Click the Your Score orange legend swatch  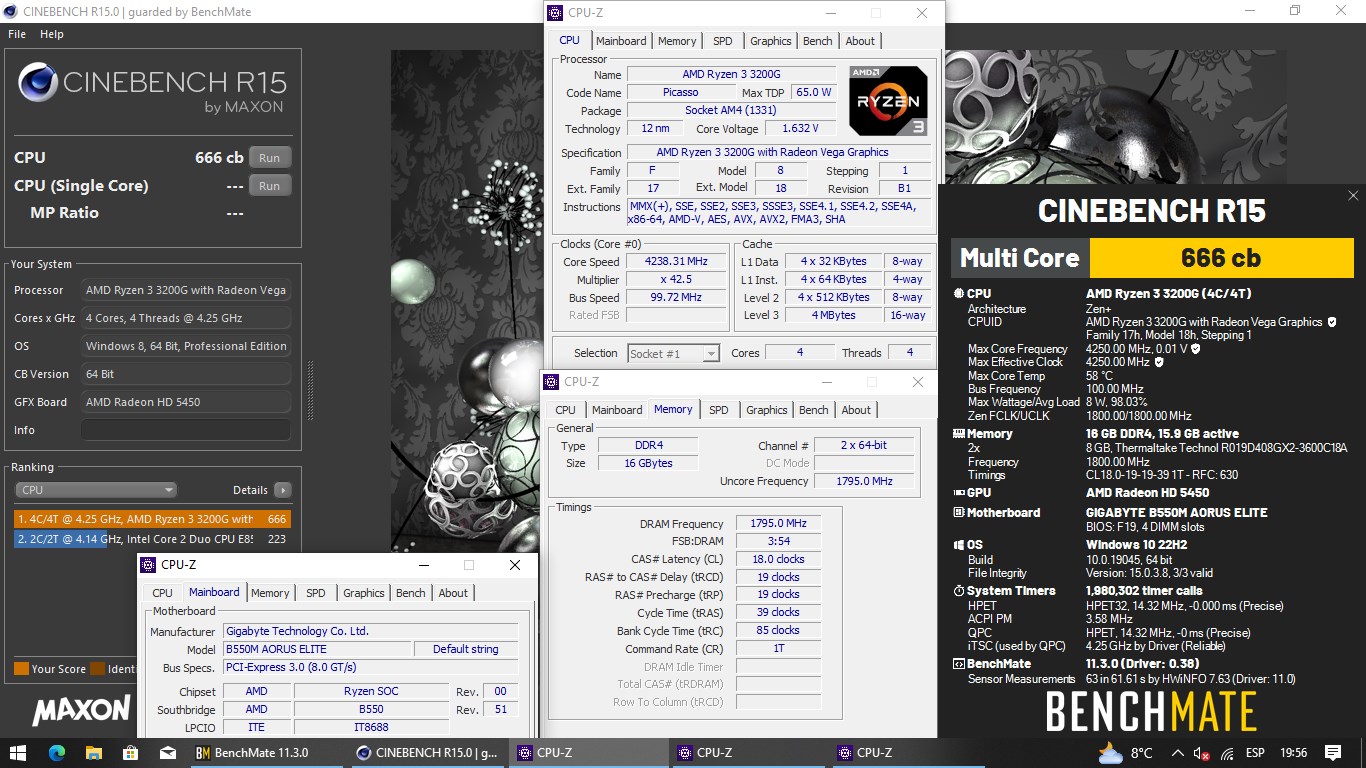click(x=21, y=669)
